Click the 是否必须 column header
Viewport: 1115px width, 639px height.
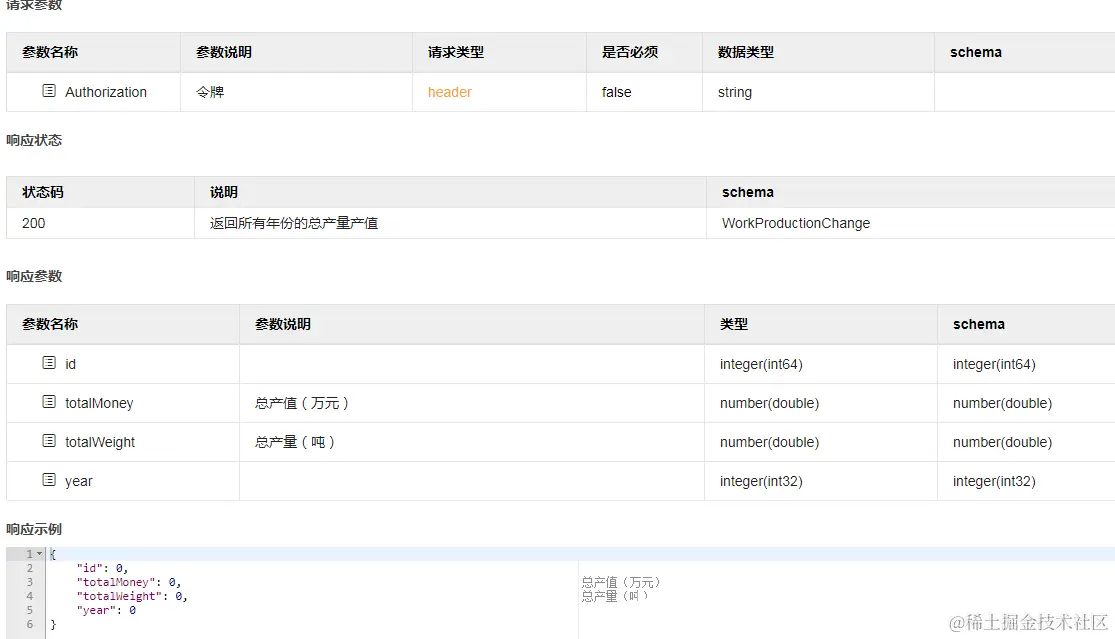[x=630, y=52]
